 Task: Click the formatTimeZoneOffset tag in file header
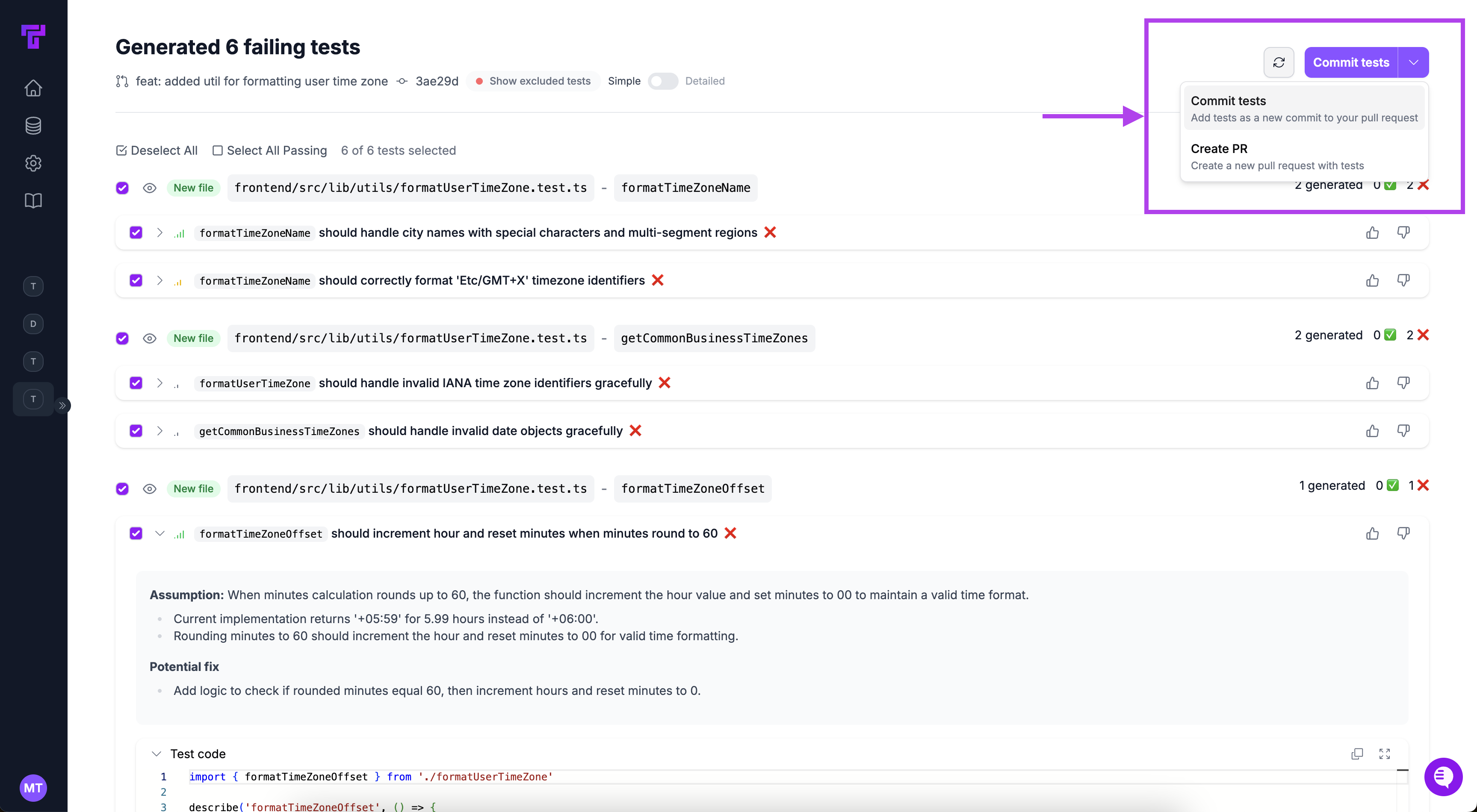pyautogui.click(x=693, y=489)
